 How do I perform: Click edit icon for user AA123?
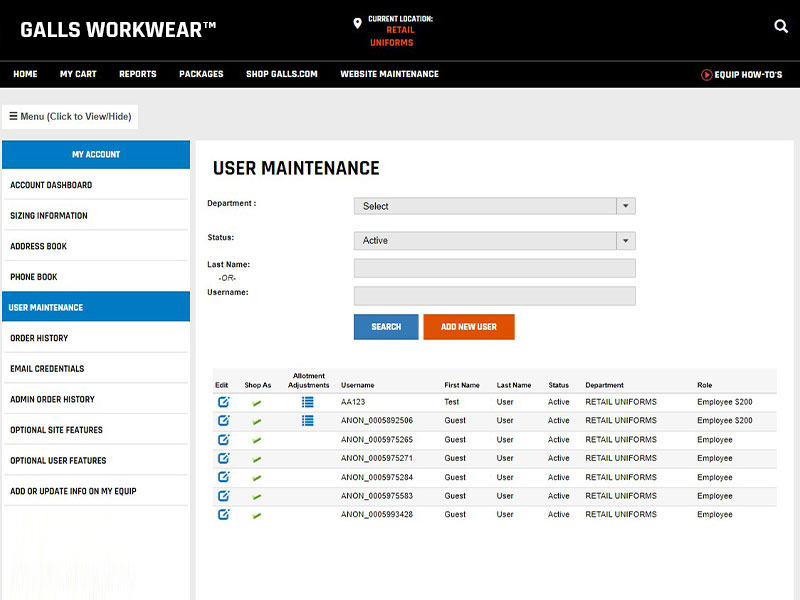[223, 402]
